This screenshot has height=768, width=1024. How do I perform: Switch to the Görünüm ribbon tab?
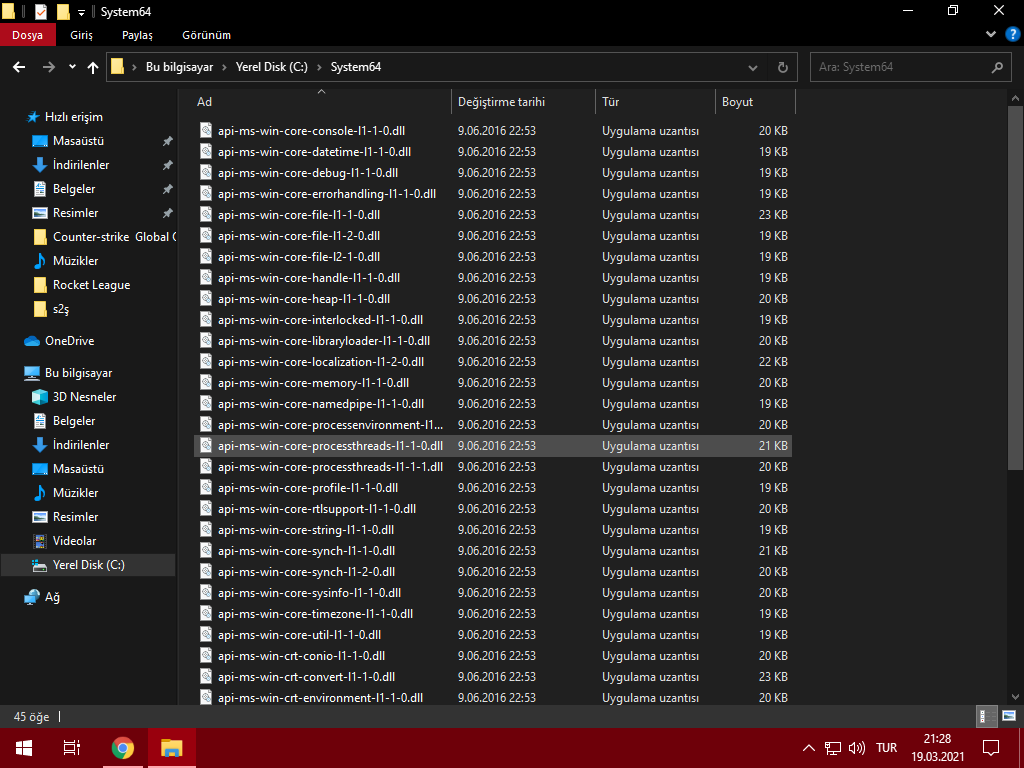(206, 35)
